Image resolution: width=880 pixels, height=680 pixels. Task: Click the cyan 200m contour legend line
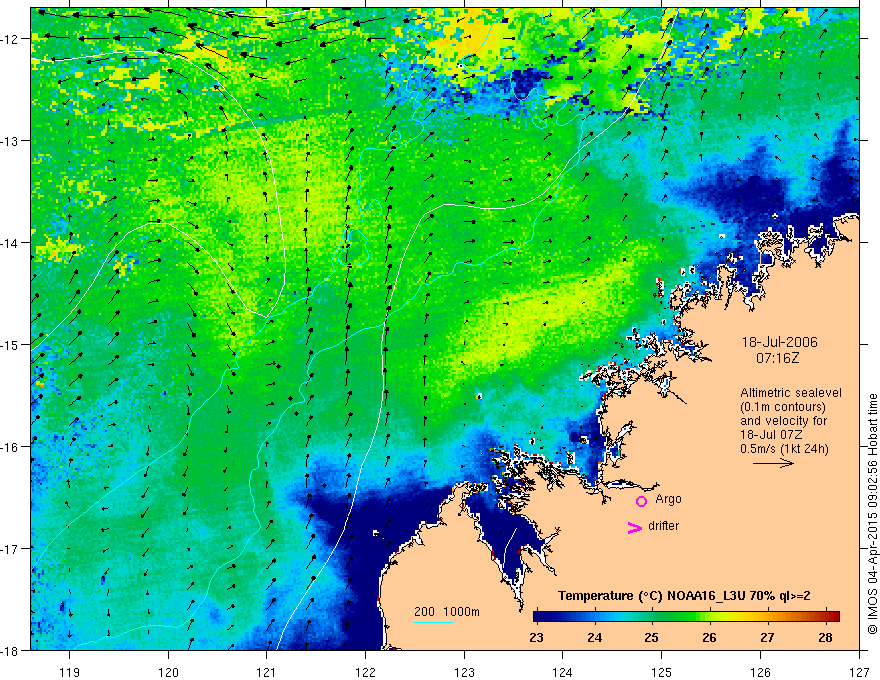pyautogui.click(x=434, y=622)
